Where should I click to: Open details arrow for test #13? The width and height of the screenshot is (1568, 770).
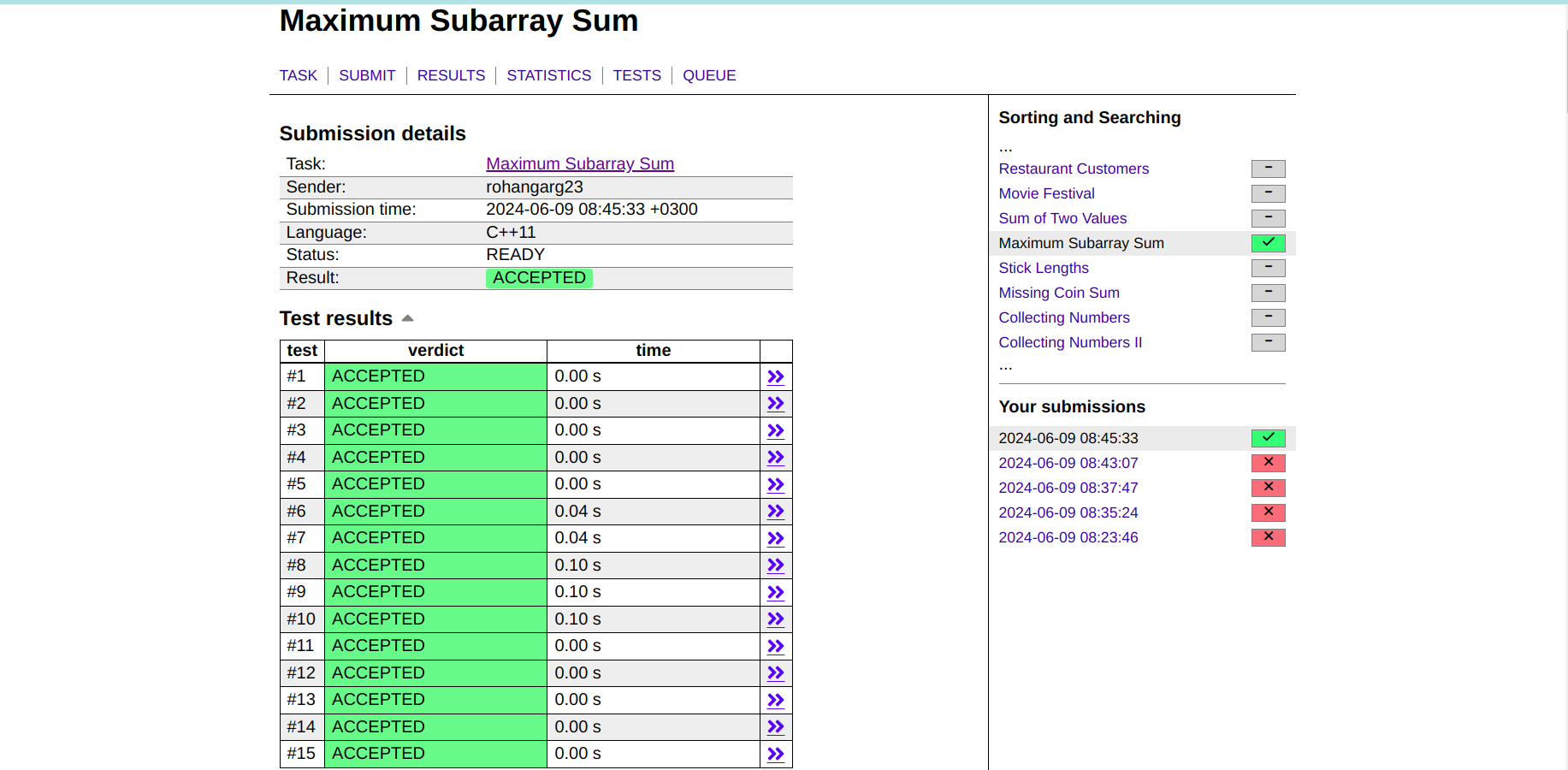tap(776, 701)
